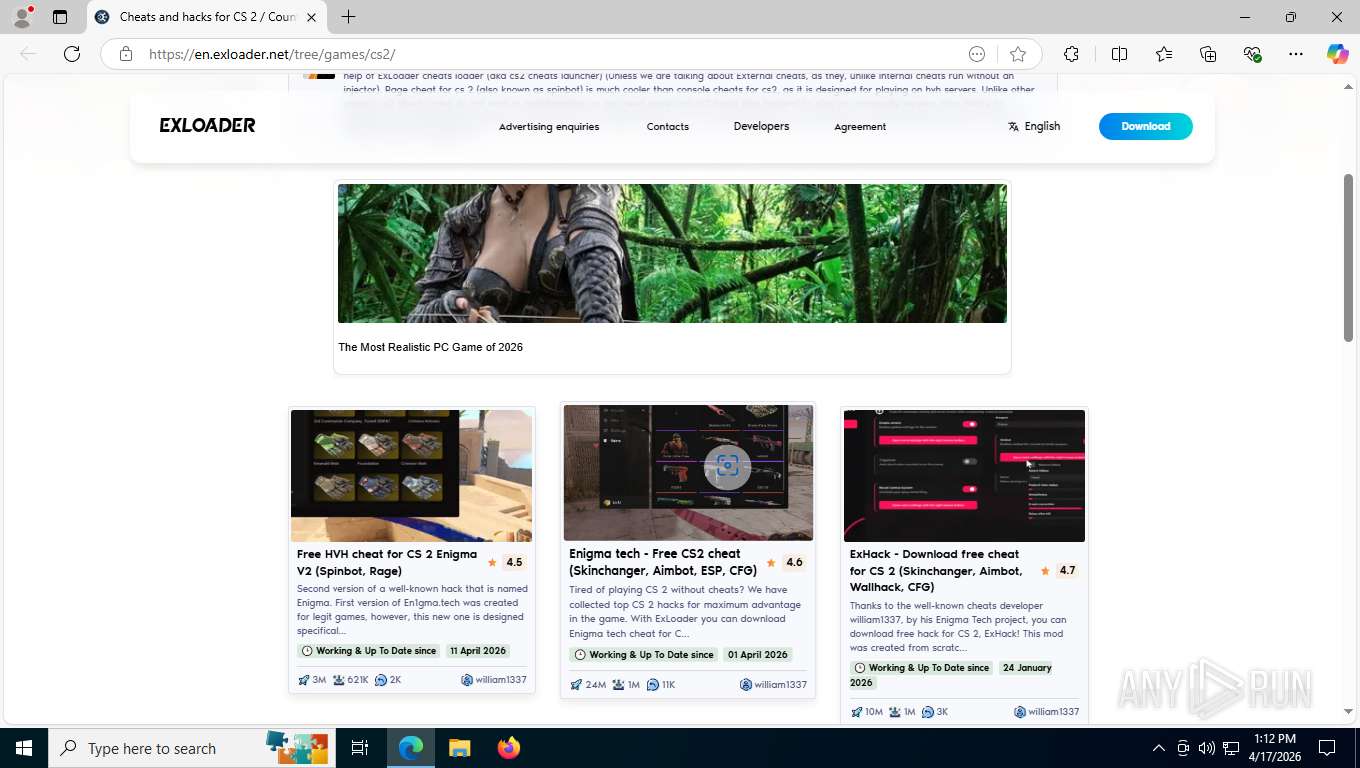Screen dimensions: 1360x768
Task: Open Free HVH cheat Enigma V2 thumbnail
Action: pos(411,475)
